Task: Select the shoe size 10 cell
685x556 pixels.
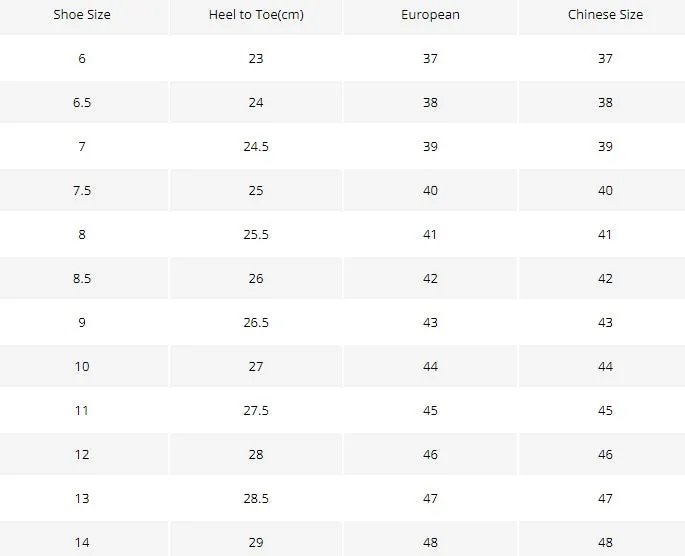Action: tap(82, 366)
